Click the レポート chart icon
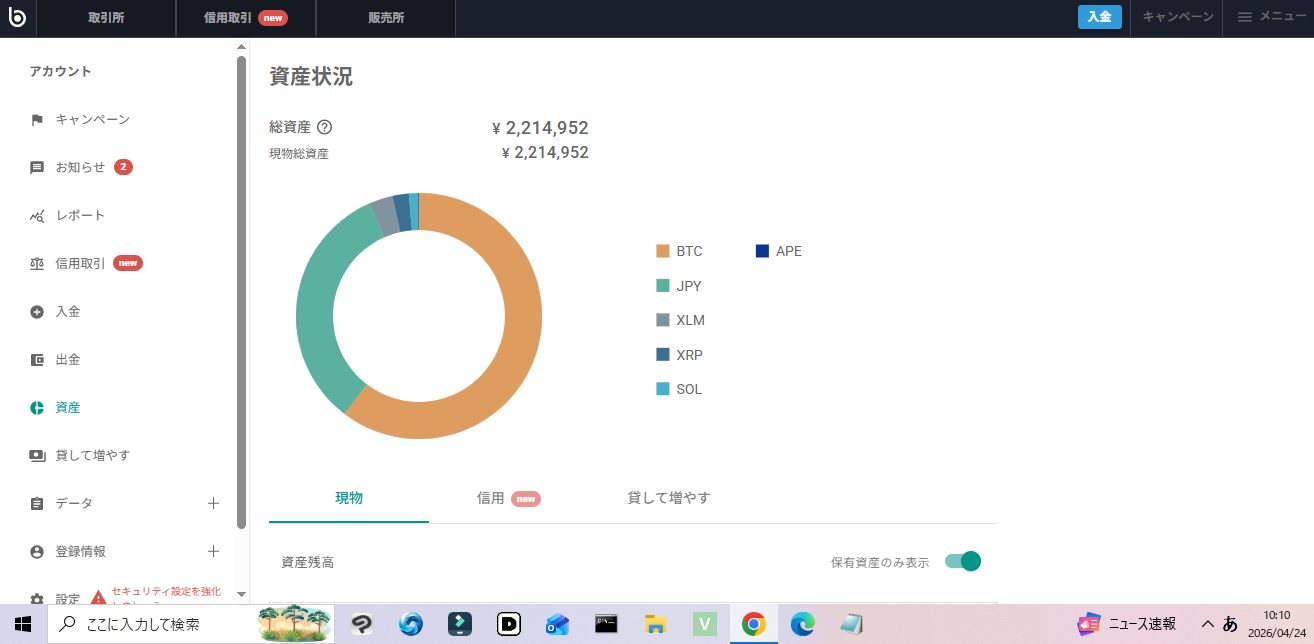Screen dimensions: 1314x644 coord(37,216)
